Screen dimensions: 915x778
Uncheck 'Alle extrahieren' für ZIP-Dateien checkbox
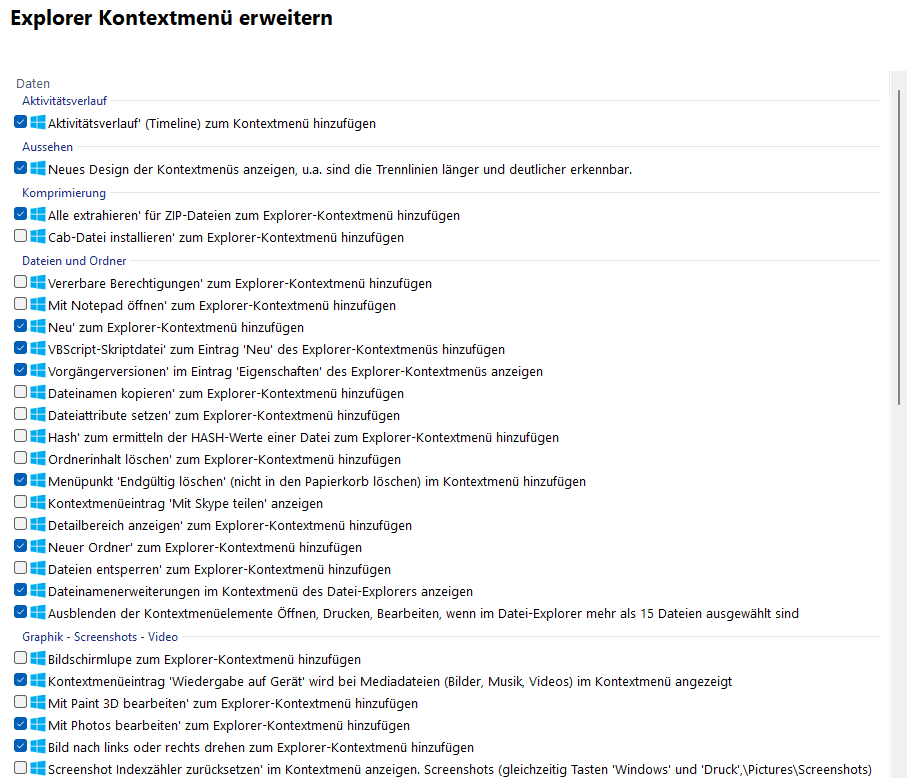click(x=21, y=214)
